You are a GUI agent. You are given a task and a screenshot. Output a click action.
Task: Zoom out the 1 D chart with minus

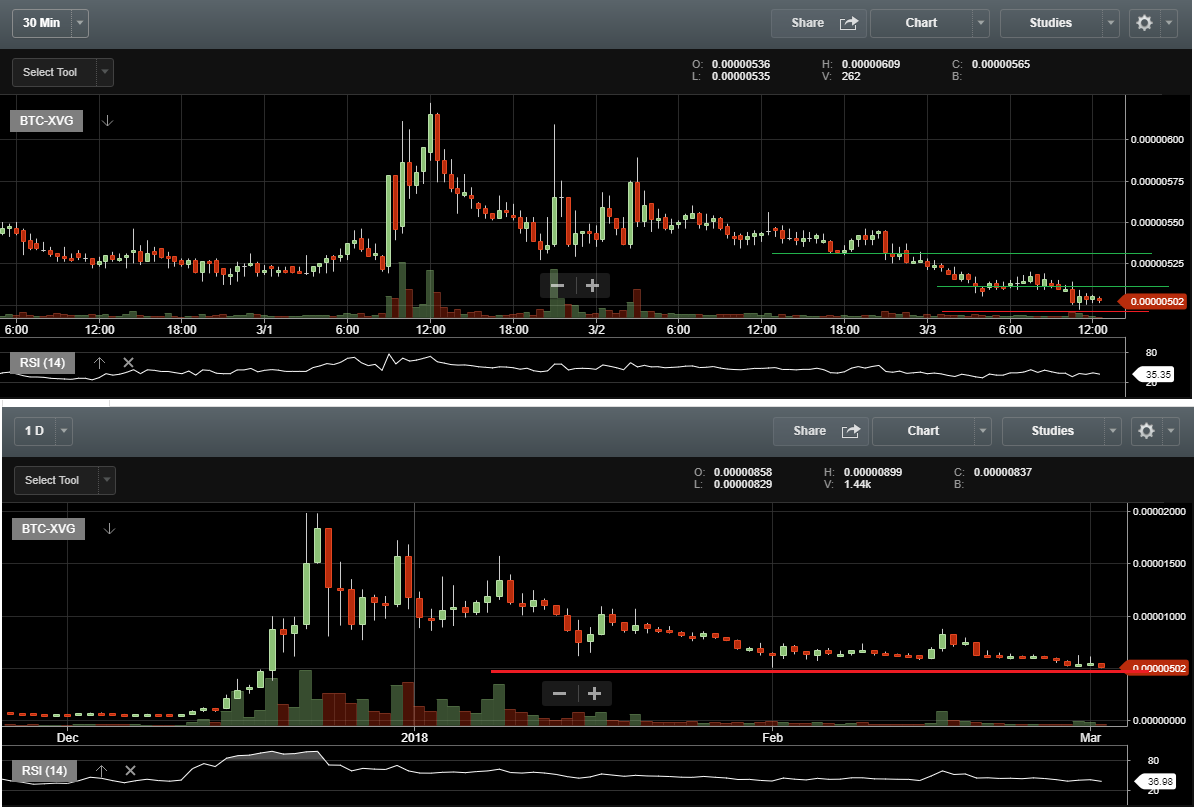tap(560, 694)
